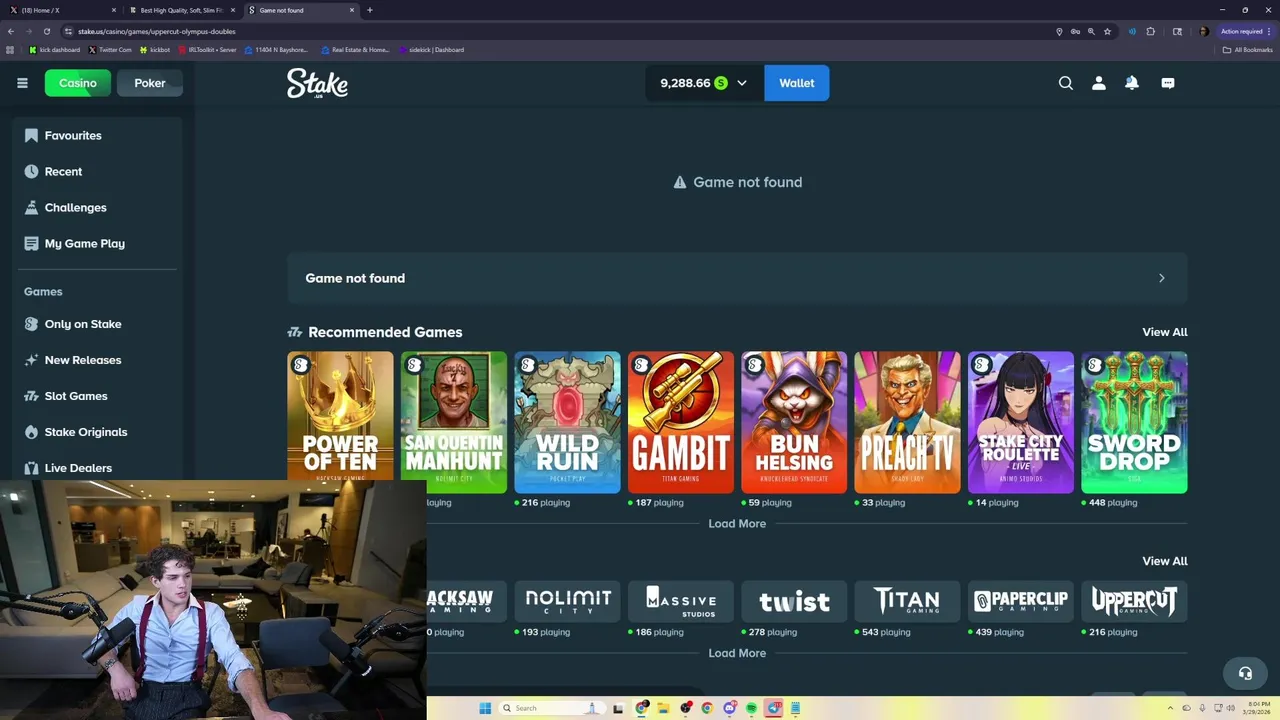1280x720 pixels.
Task: Bookmark this page with the star icon
Action: click(1107, 31)
